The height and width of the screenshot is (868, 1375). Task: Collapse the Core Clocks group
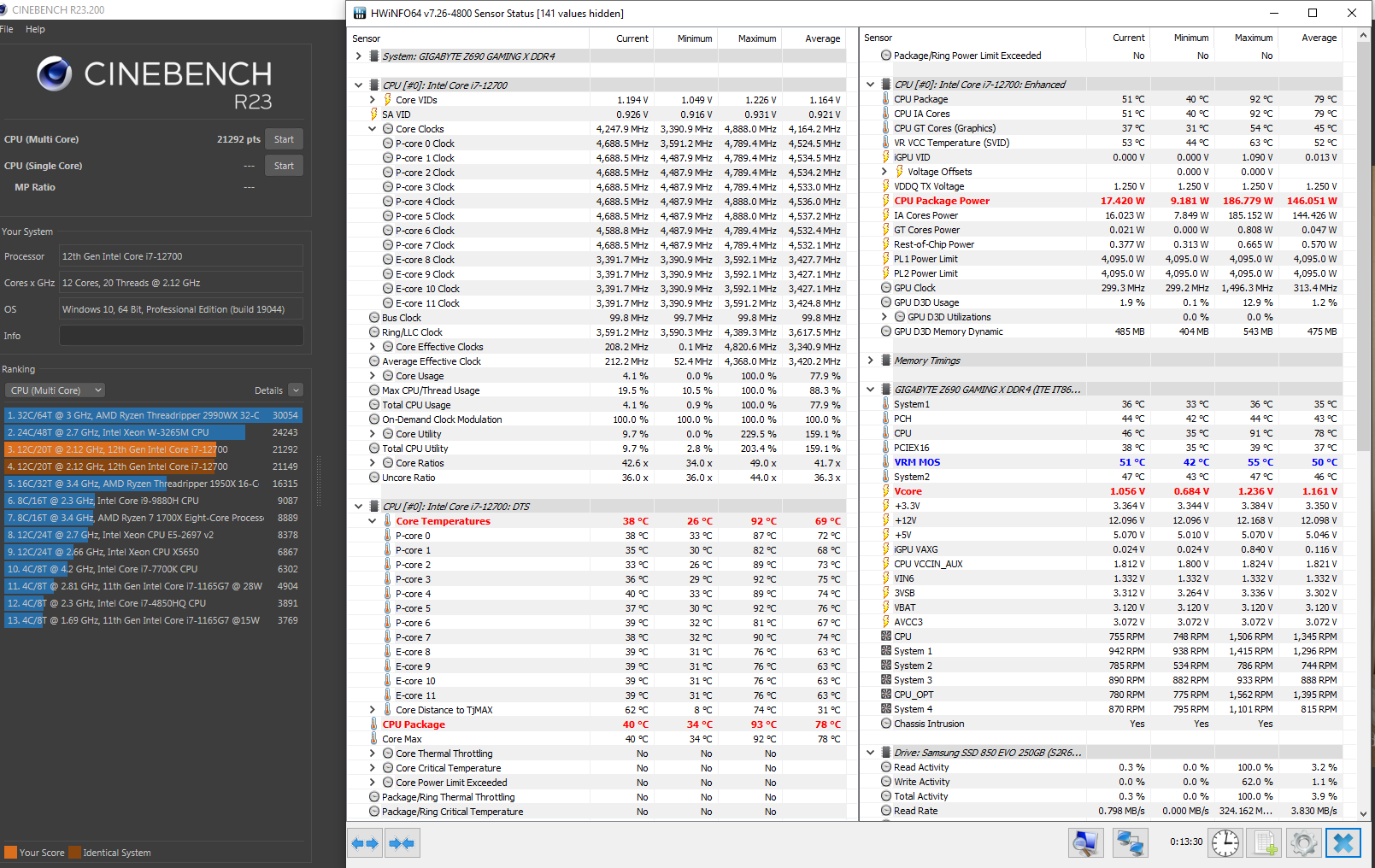(373, 129)
